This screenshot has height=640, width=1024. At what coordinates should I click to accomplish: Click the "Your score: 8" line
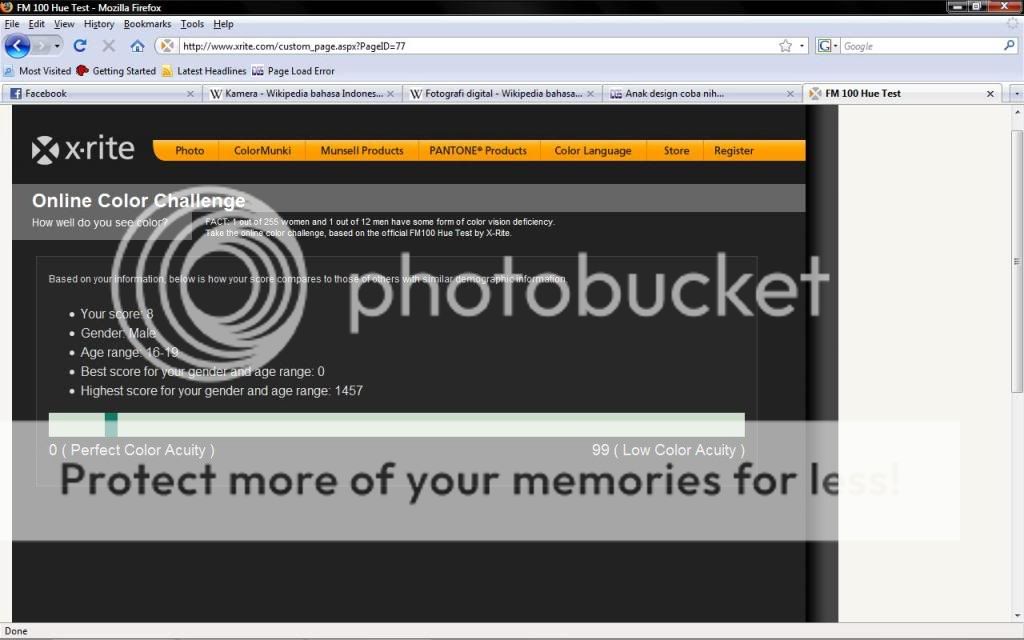pyautogui.click(x=117, y=314)
